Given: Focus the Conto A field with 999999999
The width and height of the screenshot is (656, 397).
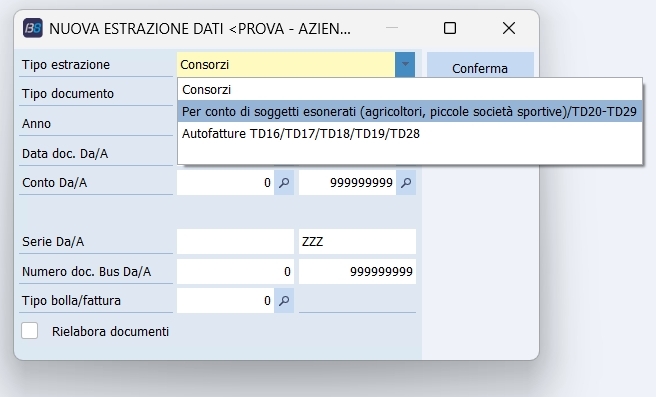Looking at the screenshot, I should [x=348, y=183].
